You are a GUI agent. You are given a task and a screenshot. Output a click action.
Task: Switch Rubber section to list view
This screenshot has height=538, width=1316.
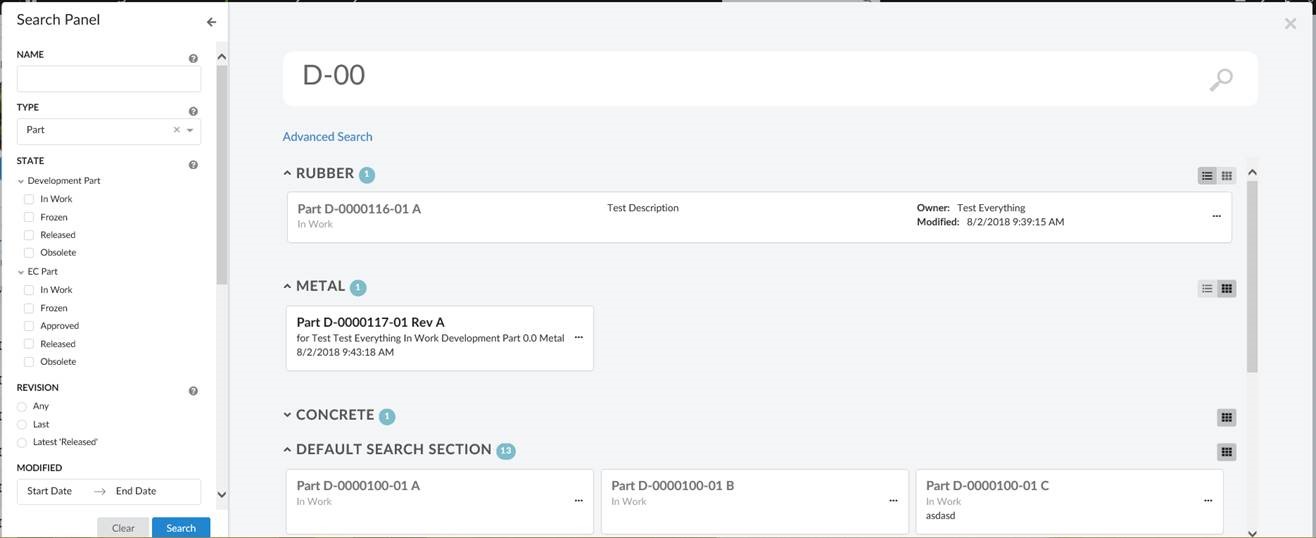pyautogui.click(x=1207, y=176)
